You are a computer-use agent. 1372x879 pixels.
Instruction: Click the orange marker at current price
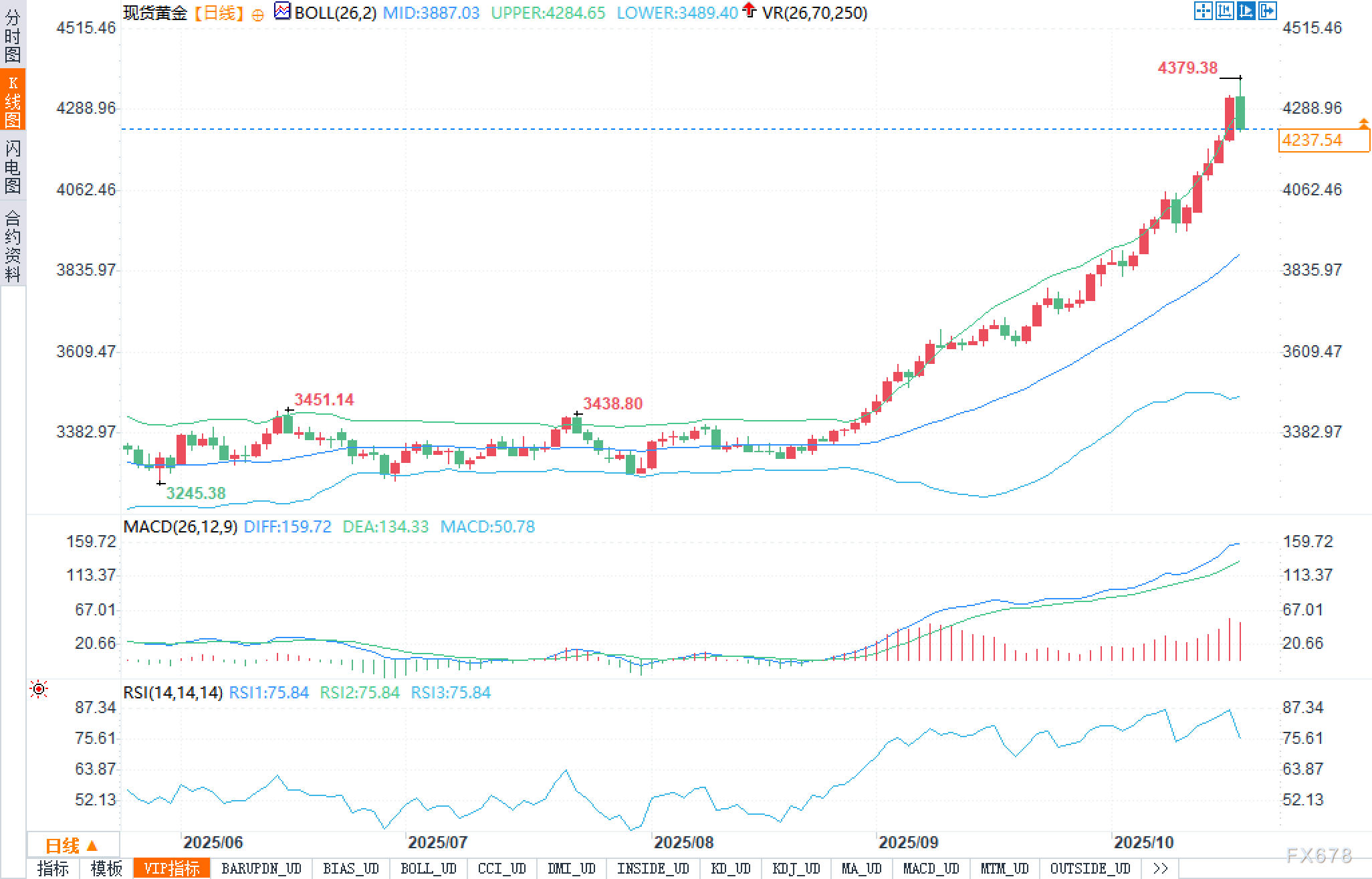[x=1363, y=123]
